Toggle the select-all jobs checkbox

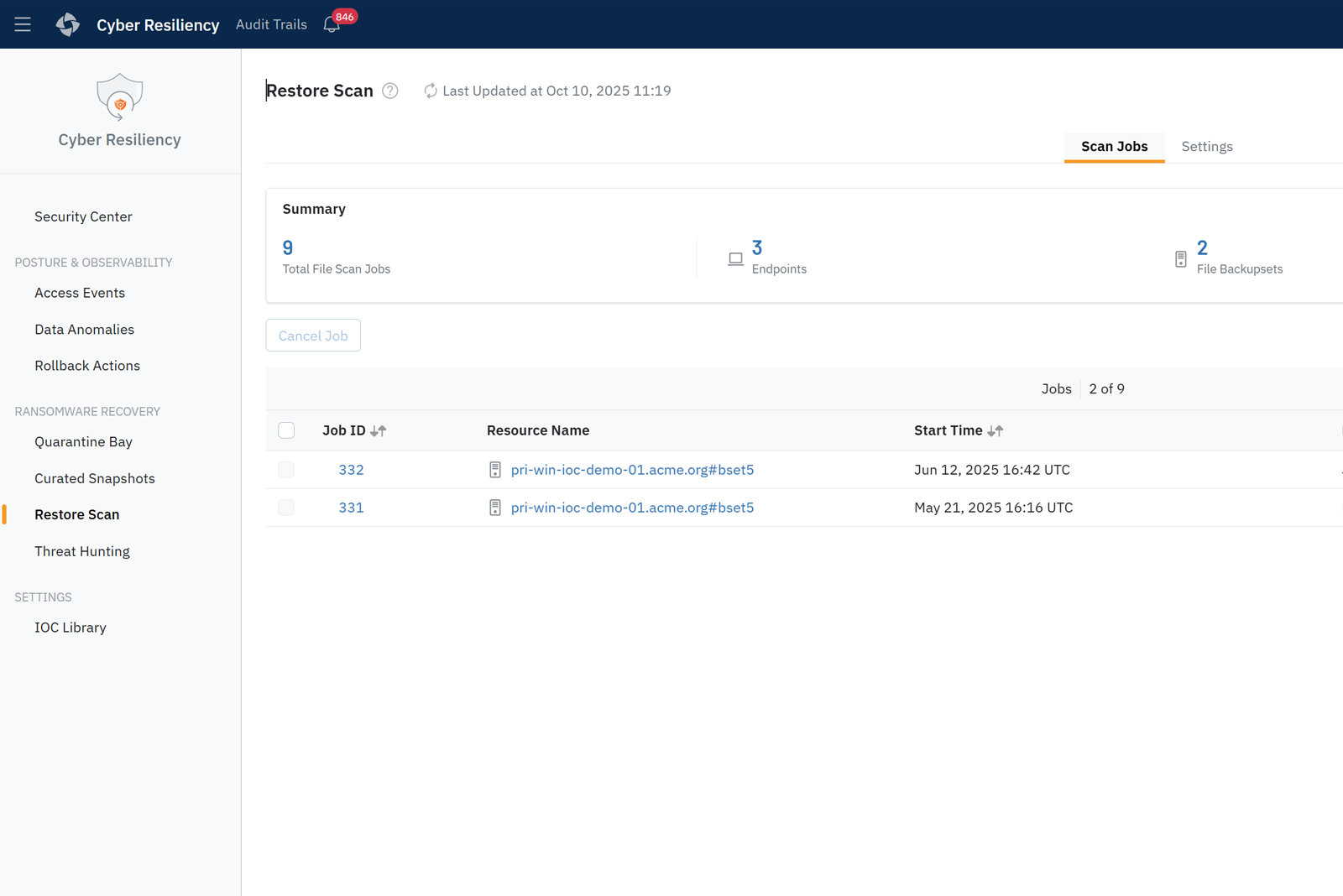click(286, 430)
